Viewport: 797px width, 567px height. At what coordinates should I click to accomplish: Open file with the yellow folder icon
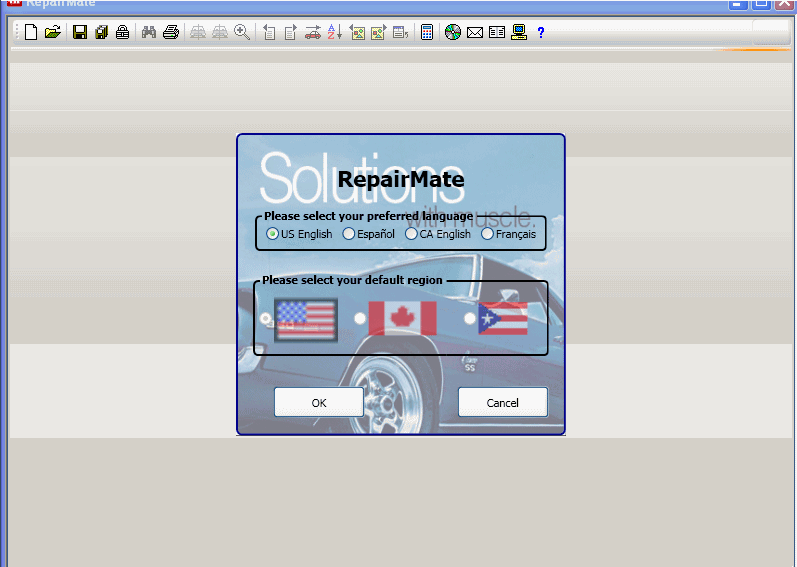tap(53, 33)
